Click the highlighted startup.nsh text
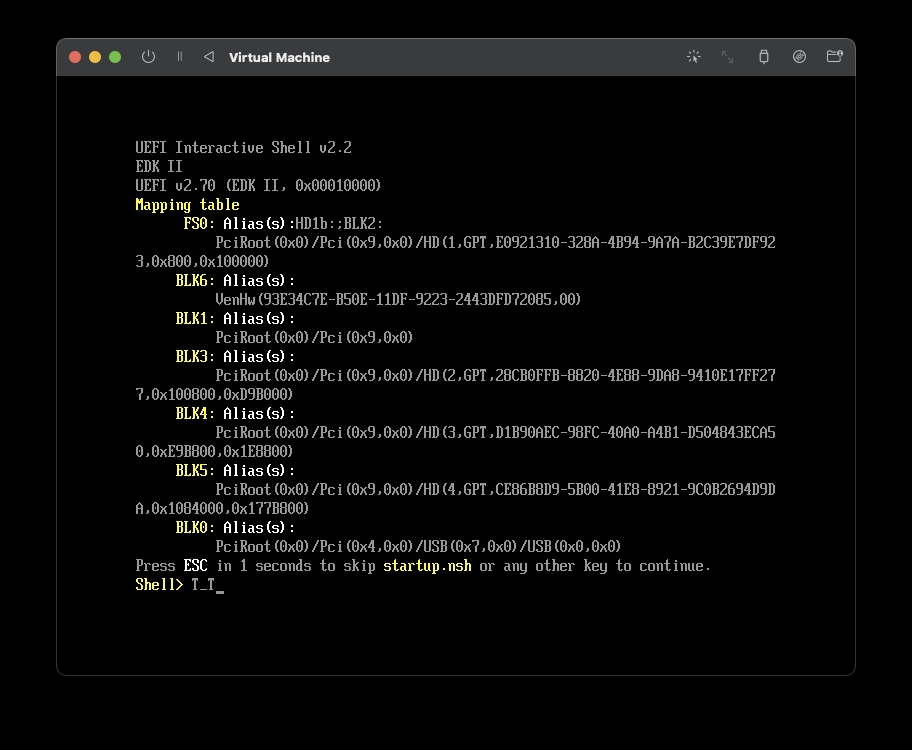The width and height of the screenshot is (912, 750). pos(428,566)
